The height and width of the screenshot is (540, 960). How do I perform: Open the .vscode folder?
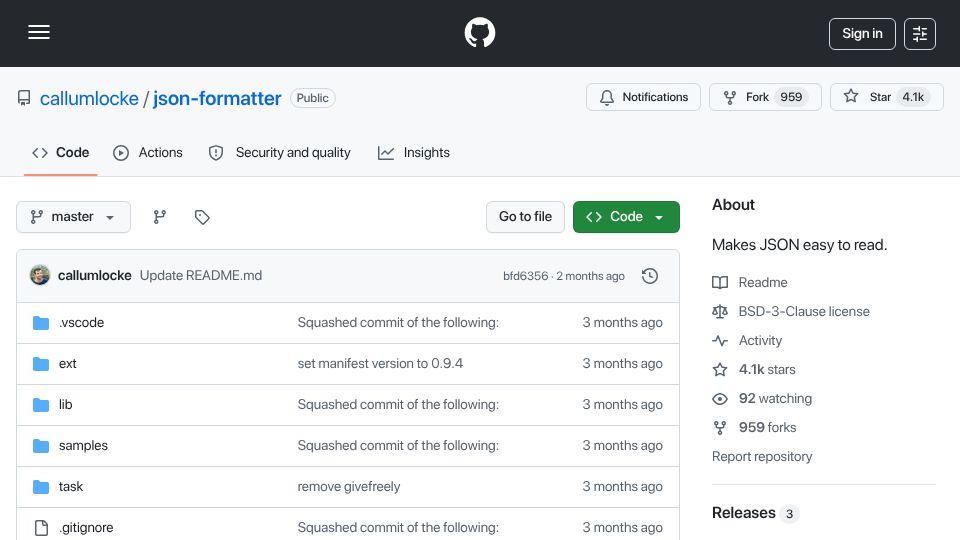point(81,323)
